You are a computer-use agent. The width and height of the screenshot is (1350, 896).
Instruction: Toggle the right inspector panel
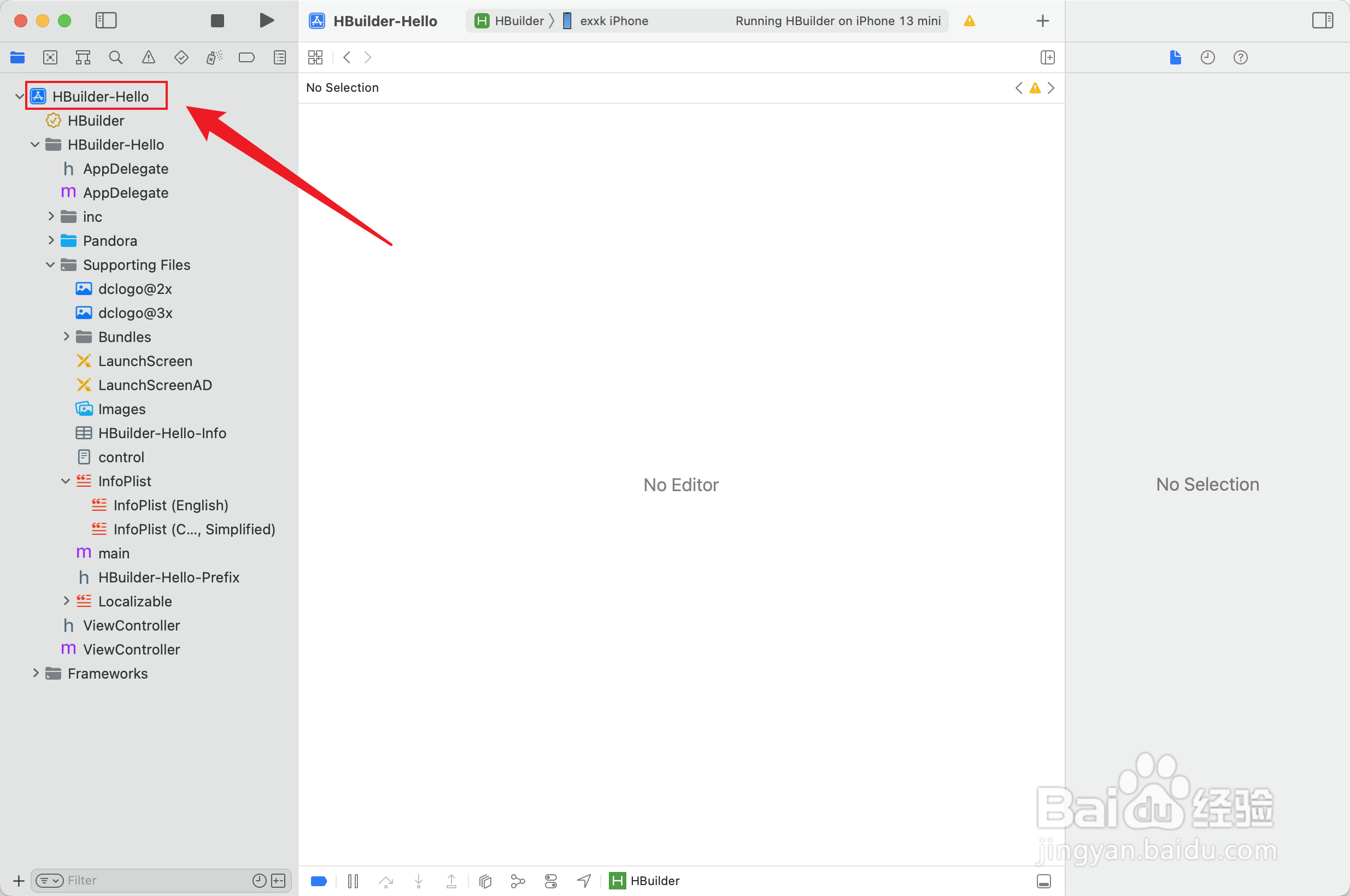point(1323,21)
